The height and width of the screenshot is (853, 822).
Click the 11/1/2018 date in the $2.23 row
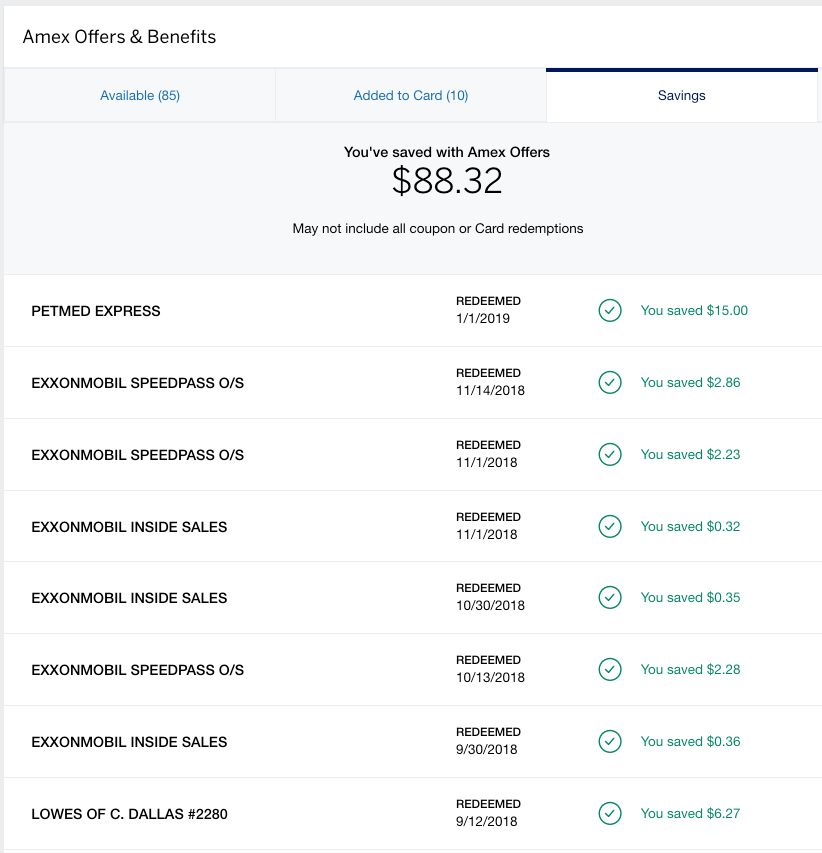pos(486,462)
